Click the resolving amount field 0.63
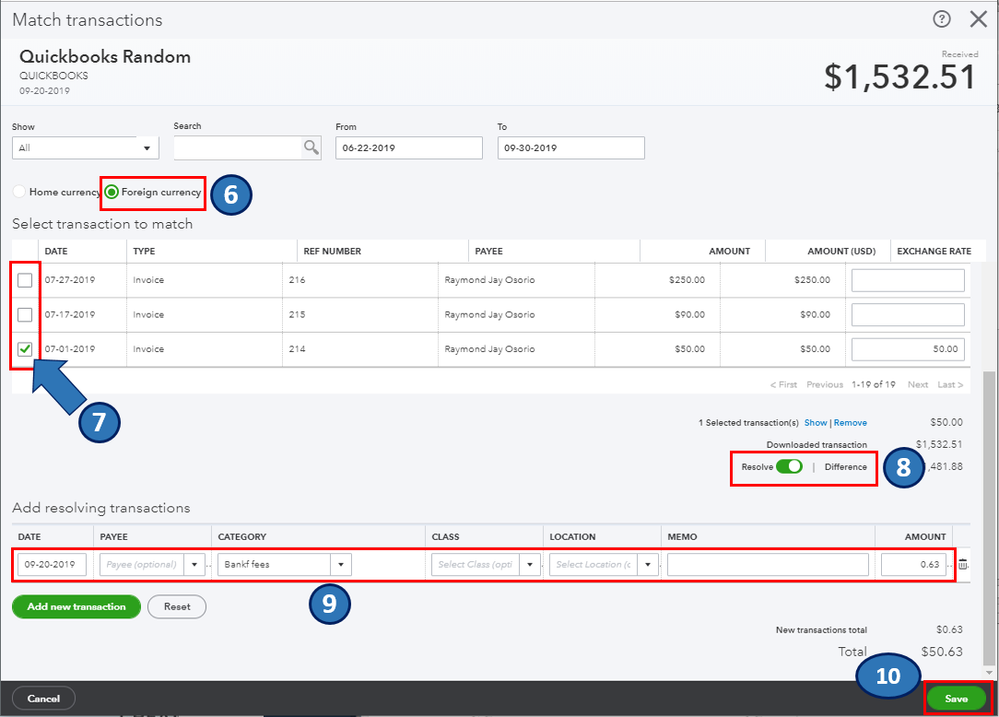Viewport: 999px width, 717px height. pos(914,564)
